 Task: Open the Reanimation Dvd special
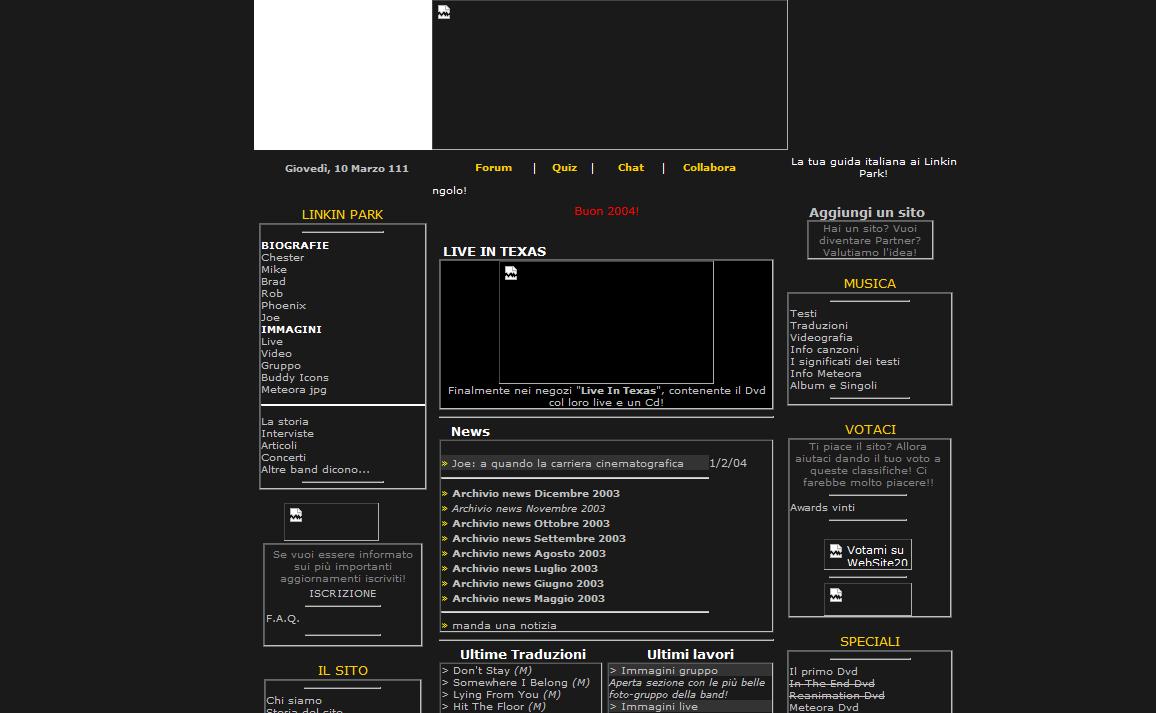836,696
